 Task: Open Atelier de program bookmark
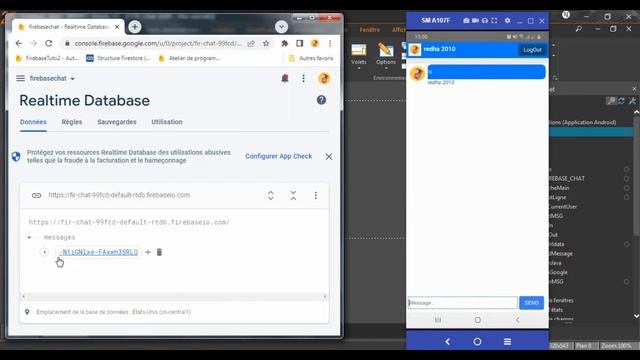pyautogui.click(x=189, y=58)
